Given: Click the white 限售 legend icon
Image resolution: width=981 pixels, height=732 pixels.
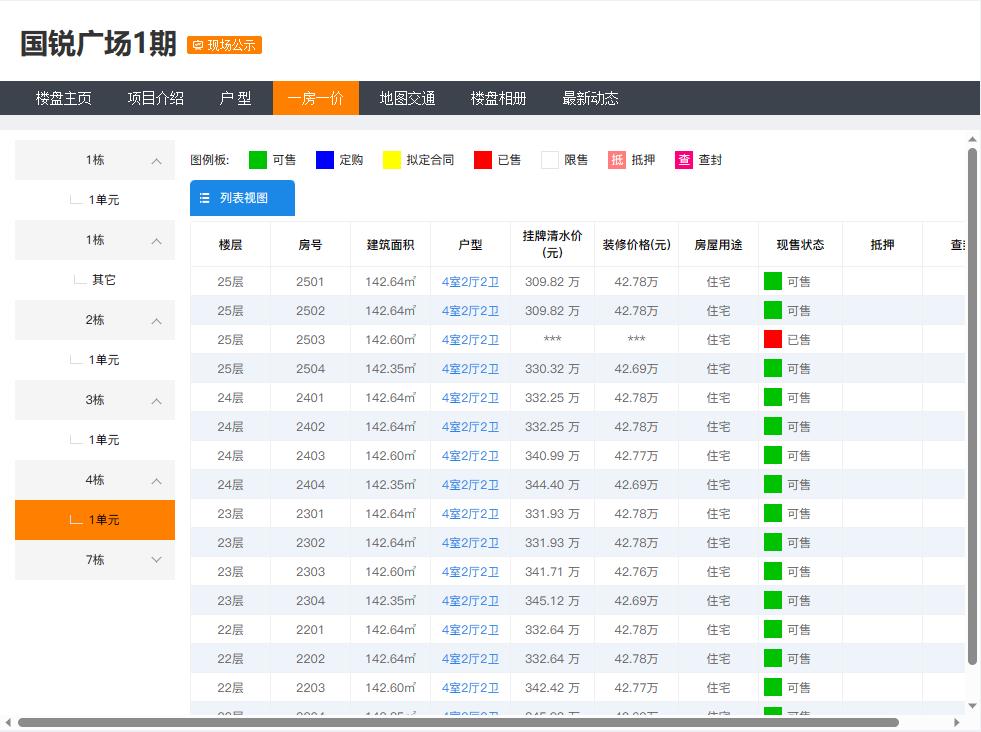Looking at the screenshot, I should (x=549, y=159).
